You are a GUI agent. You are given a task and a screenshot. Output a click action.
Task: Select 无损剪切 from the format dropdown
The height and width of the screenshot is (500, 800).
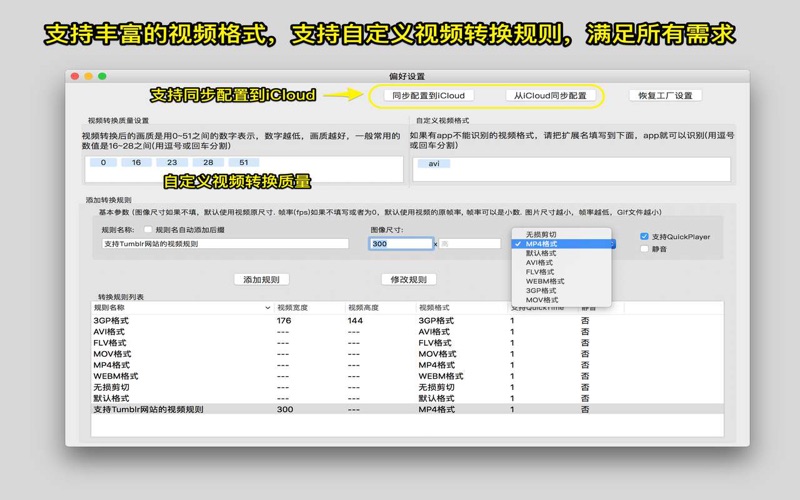click(x=543, y=234)
